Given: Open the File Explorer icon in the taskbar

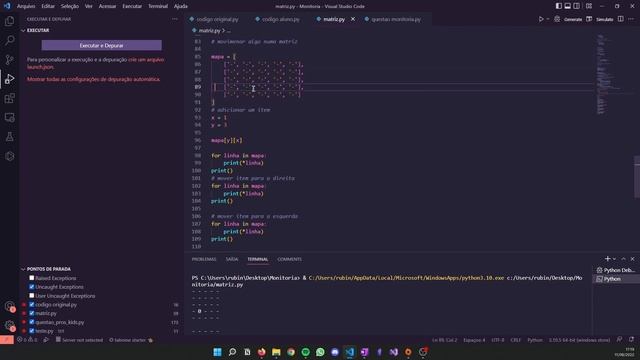Looking at the screenshot, I should 276,352.
